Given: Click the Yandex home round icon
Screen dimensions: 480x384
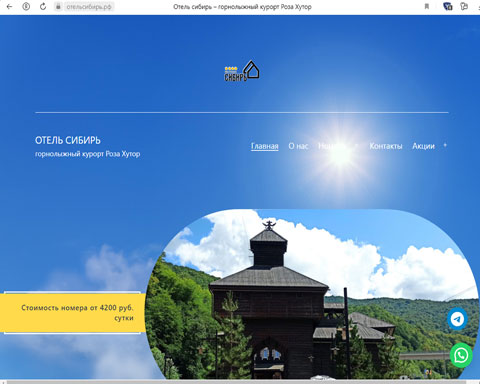Looking at the screenshot, I should click(x=26, y=7).
